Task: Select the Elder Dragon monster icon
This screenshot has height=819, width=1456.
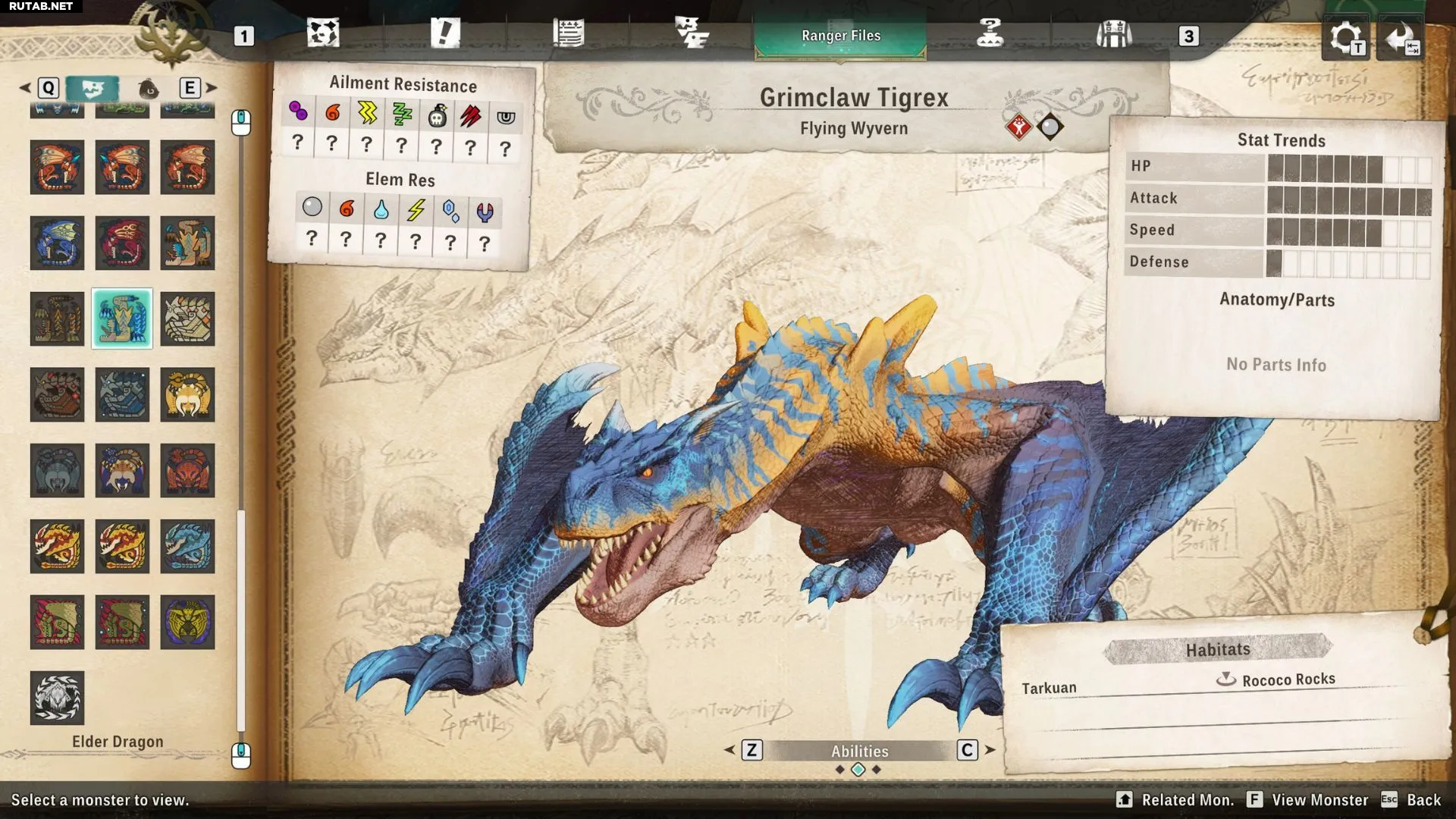Action: pyautogui.click(x=57, y=698)
